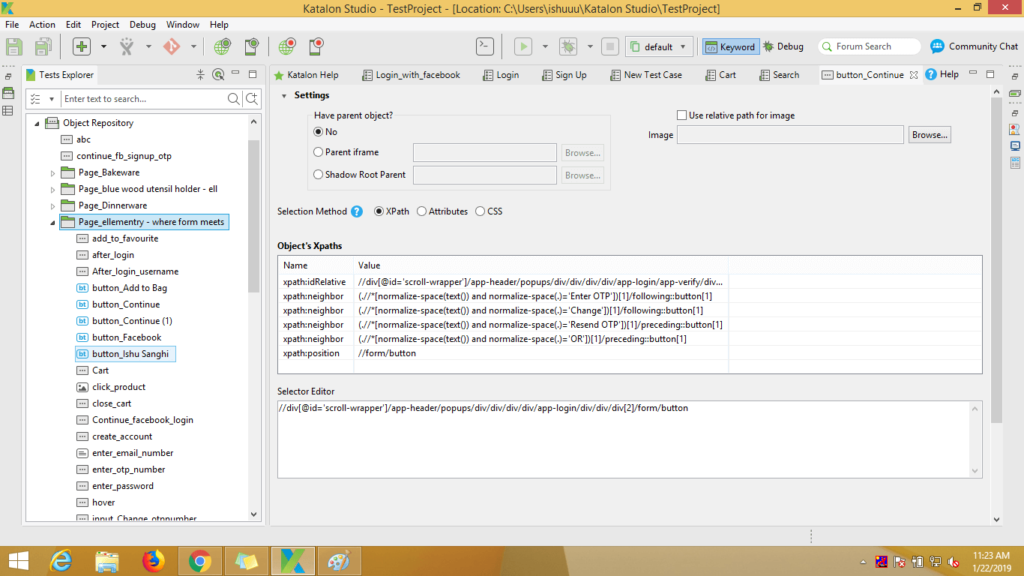Screen dimensions: 1024x576
Task: Switch to the Cart tab
Action: [x=720, y=75]
